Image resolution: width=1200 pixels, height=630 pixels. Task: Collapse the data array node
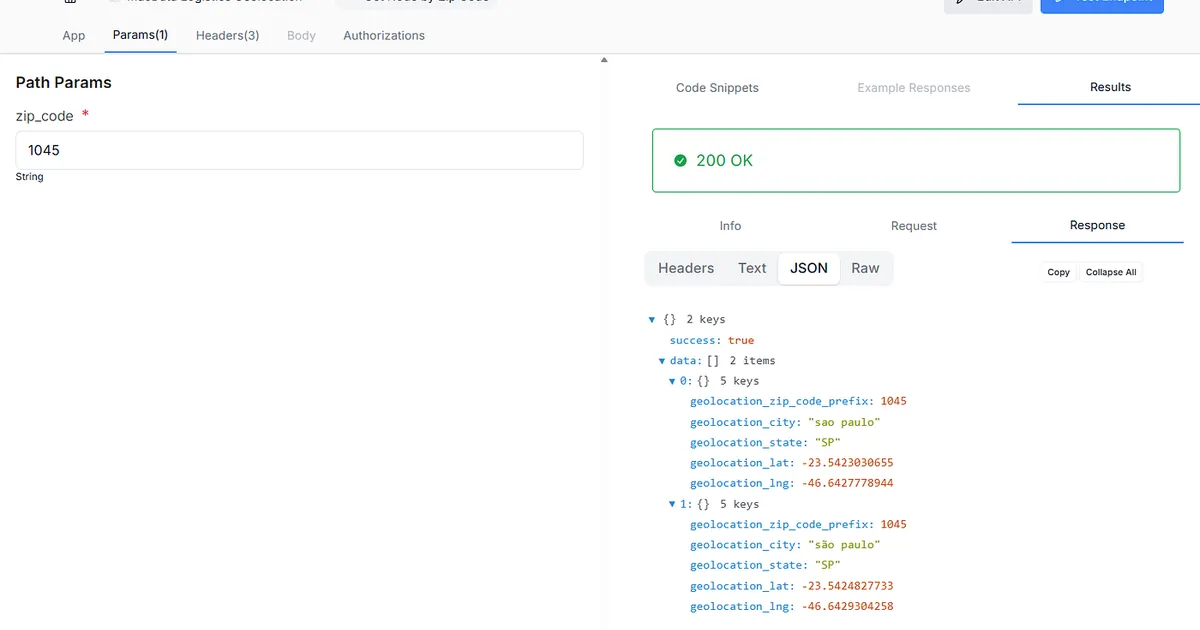pos(662,361)
